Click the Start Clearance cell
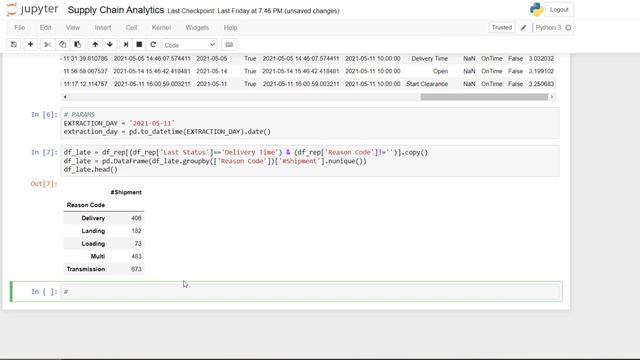Screen dimensions: 640x360 click(x=427, y=84)
